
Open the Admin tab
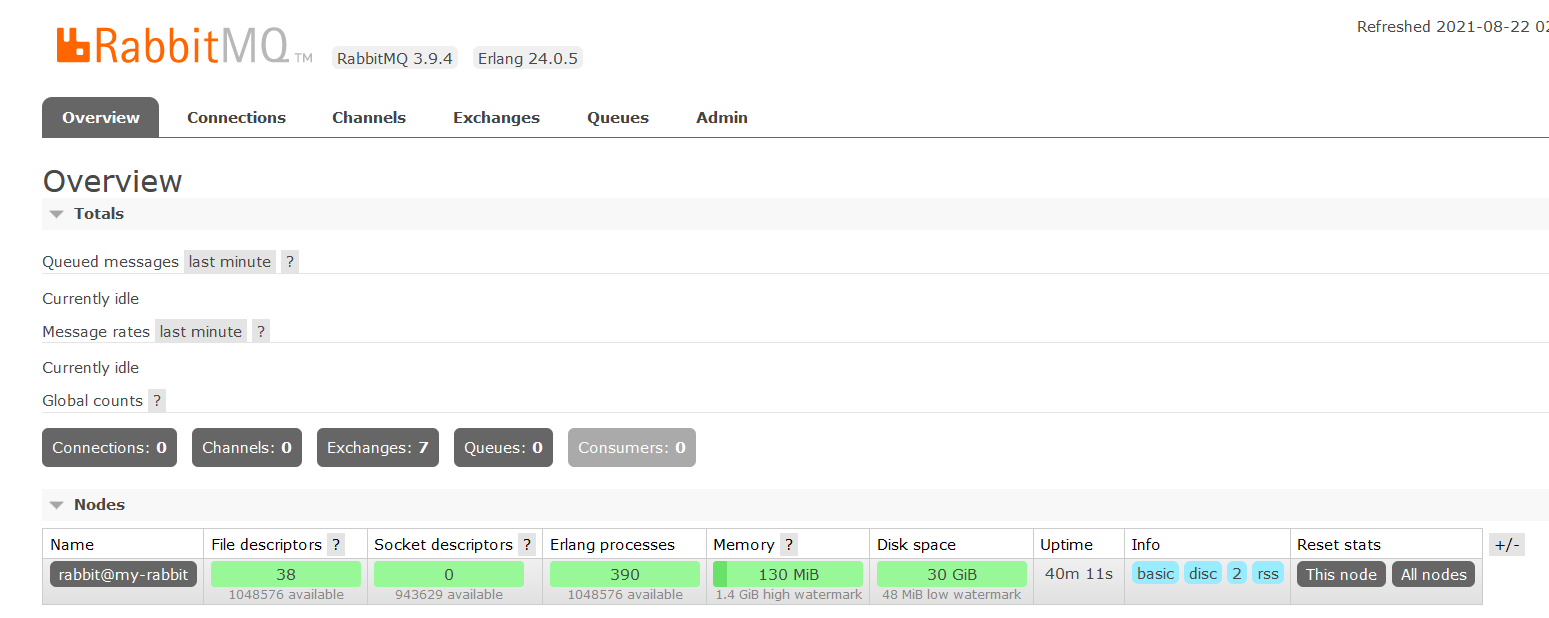click(722, 118)
